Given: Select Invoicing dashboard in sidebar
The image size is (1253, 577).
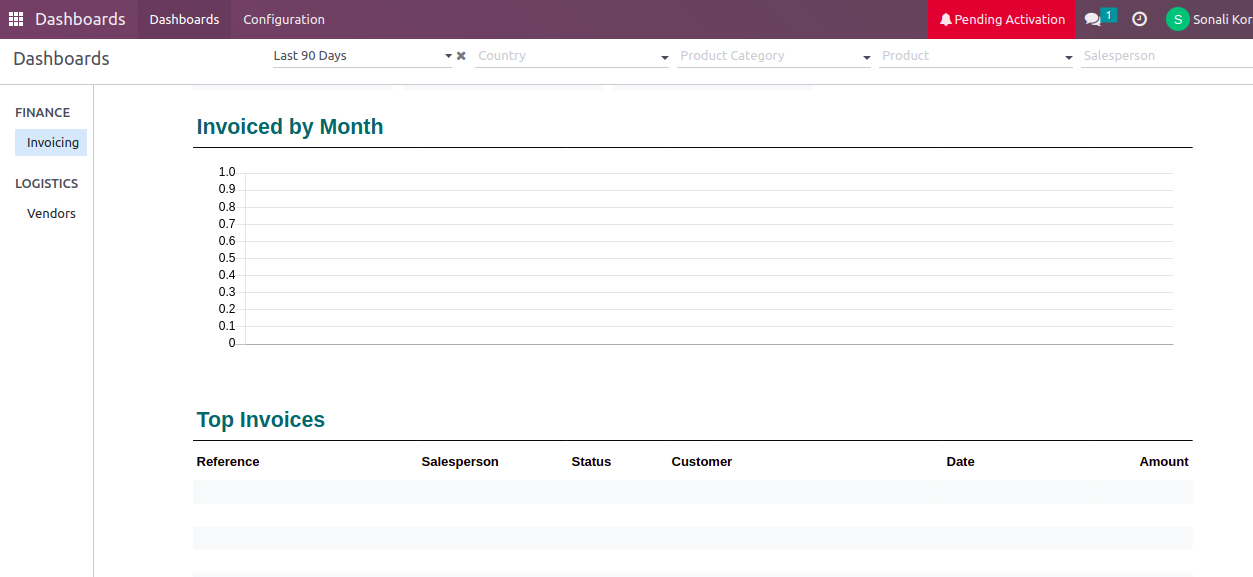Looking at the screenshot, I should (x=52, y=143).
